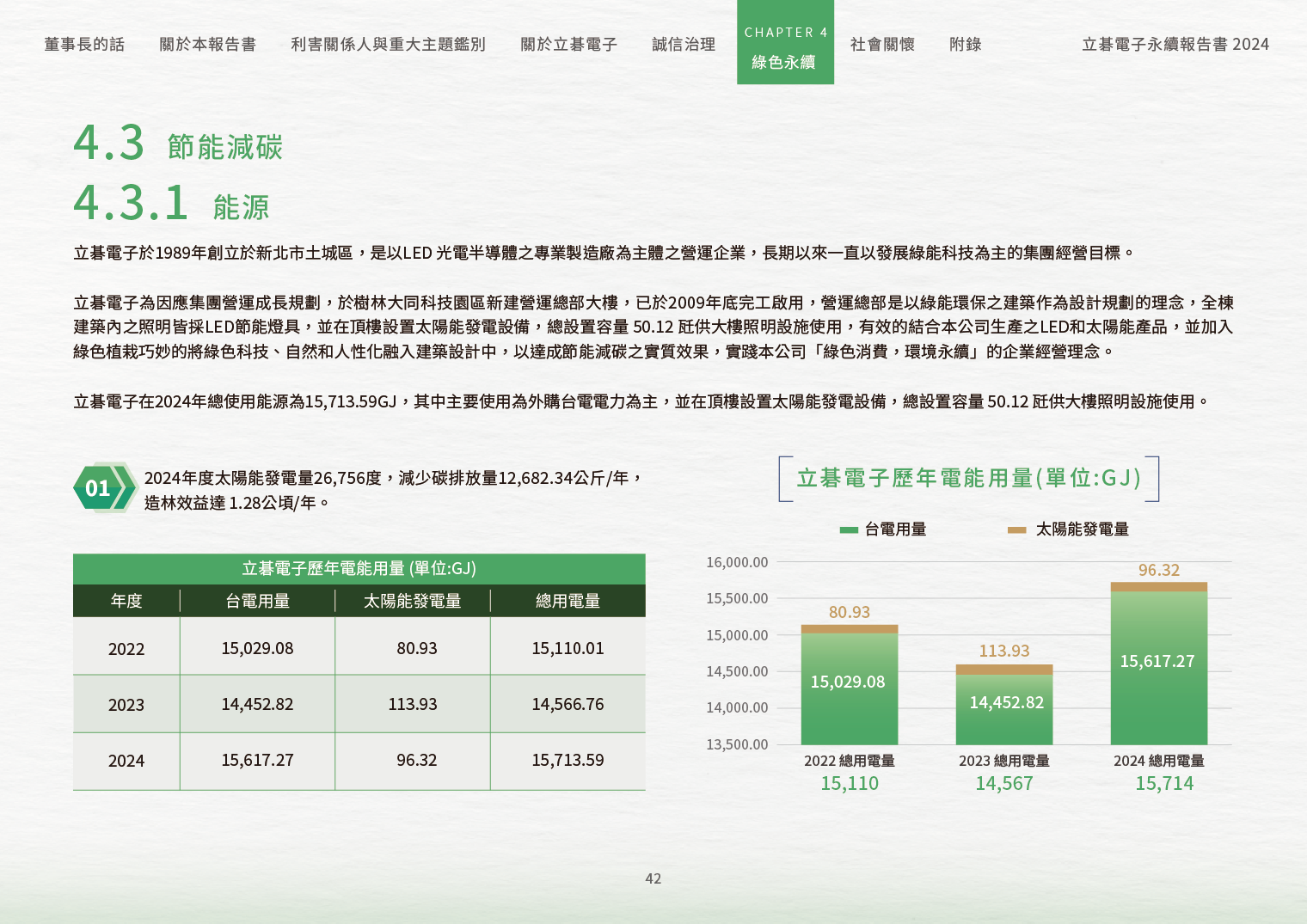The width and height of the screenshot is (1307, 924).
Task: Click the green 台電用量 legend swatch
Action: [x=849, y=530]
